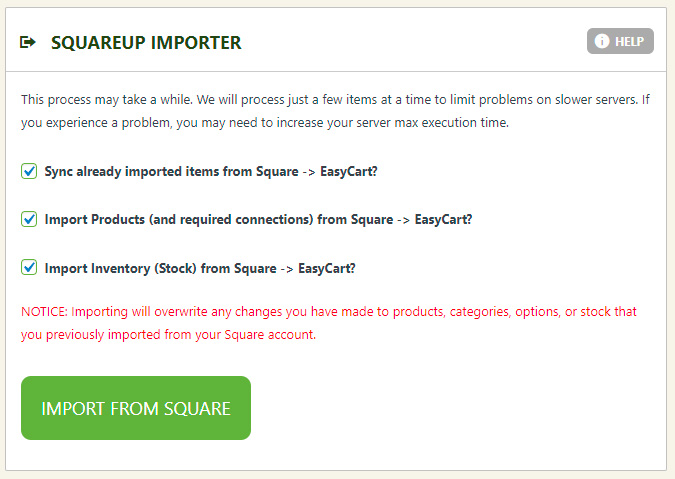Click the info circle icon in Help

[602, 42]
